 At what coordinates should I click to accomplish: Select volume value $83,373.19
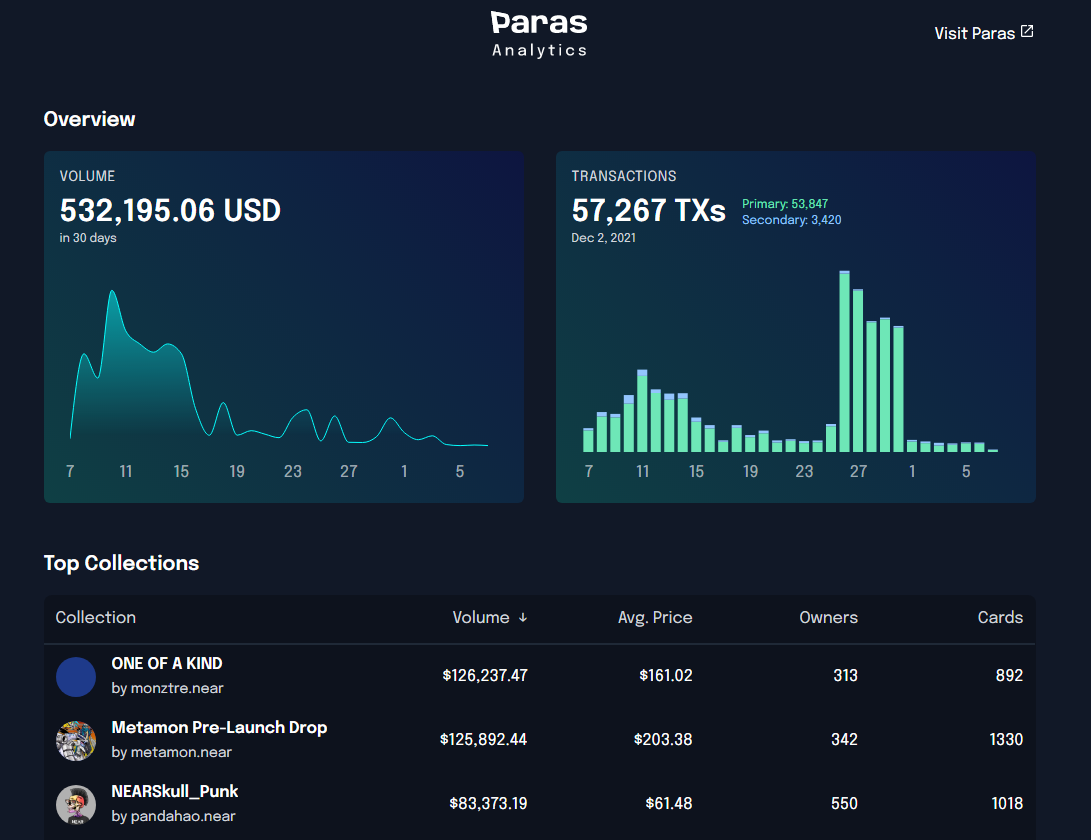tap(488, 803)
